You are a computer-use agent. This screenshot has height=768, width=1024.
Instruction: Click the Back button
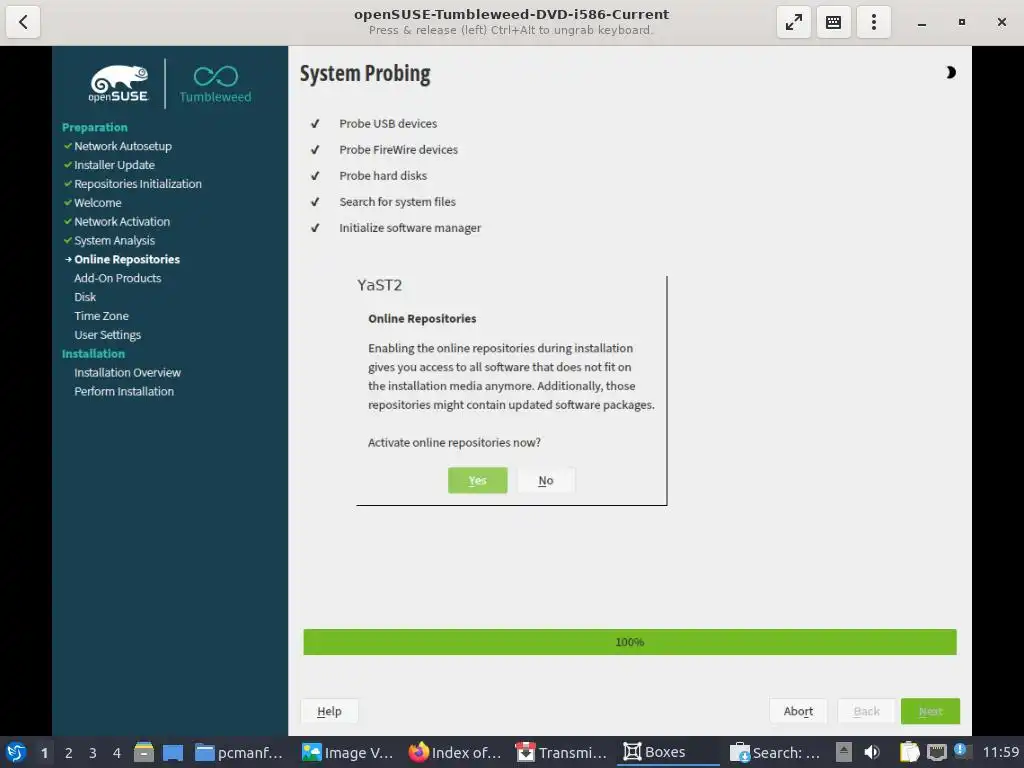click(866, 711)
